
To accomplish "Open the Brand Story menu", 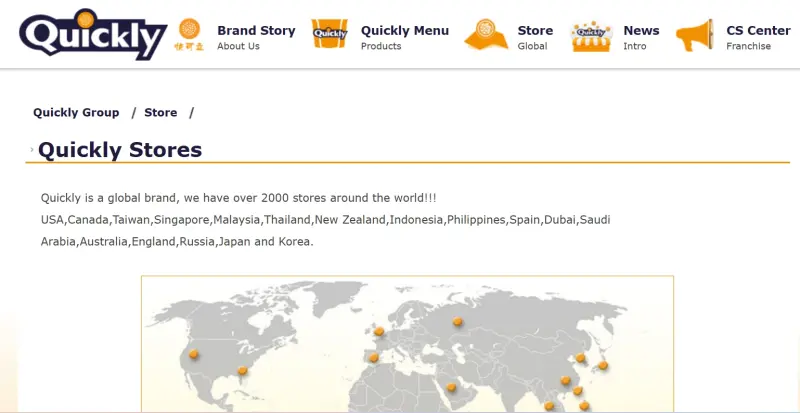I will coord(256,31).
